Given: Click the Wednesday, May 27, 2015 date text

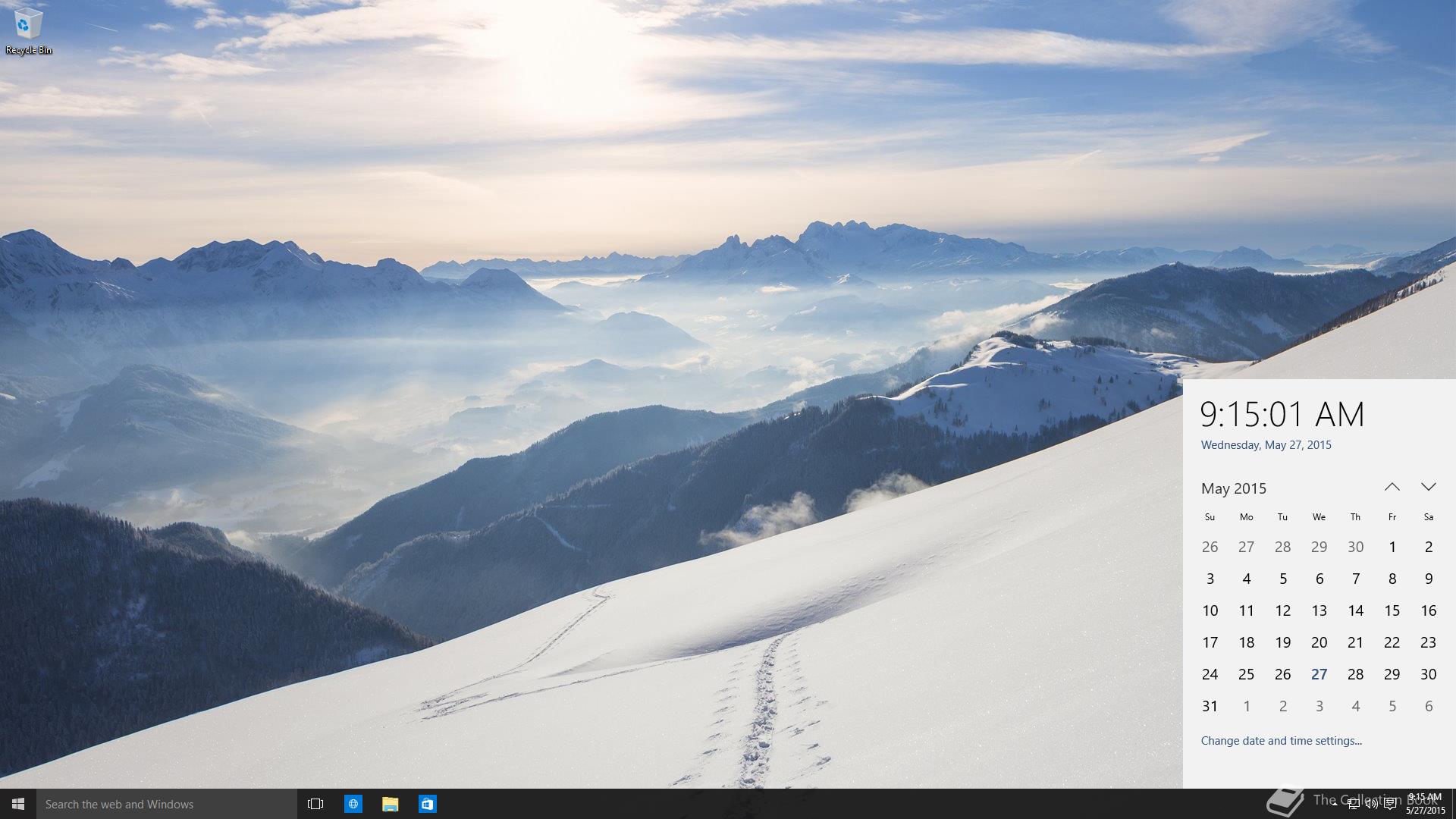Looking at the screenshot, I should [x=1266, y=445].
